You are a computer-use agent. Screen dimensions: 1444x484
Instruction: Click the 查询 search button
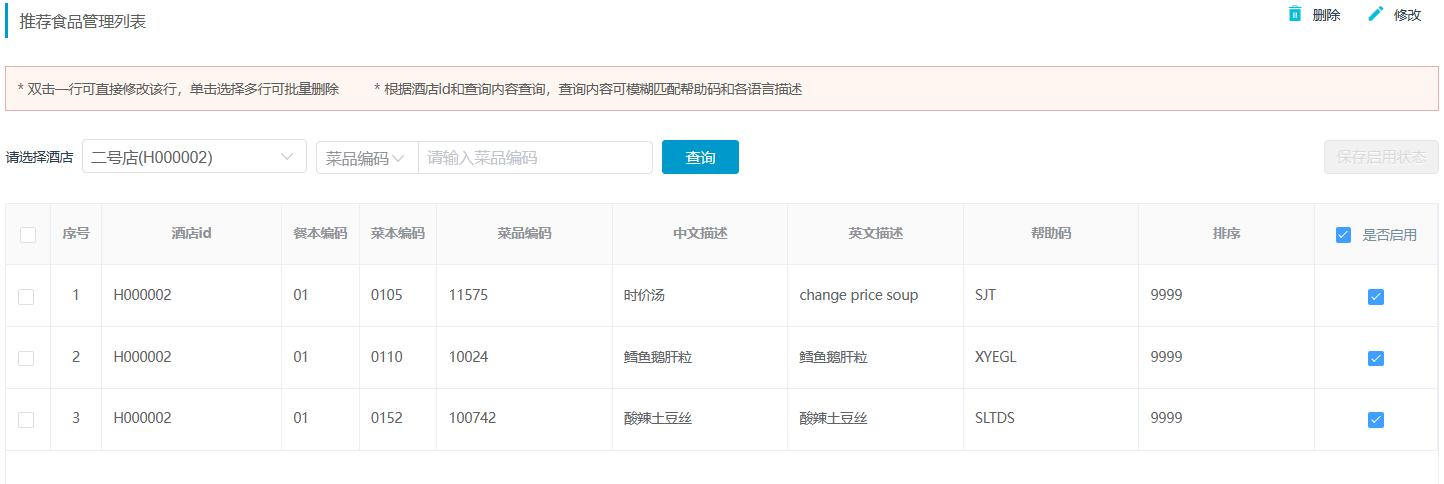pyautogui.click(x=700, y=157)
